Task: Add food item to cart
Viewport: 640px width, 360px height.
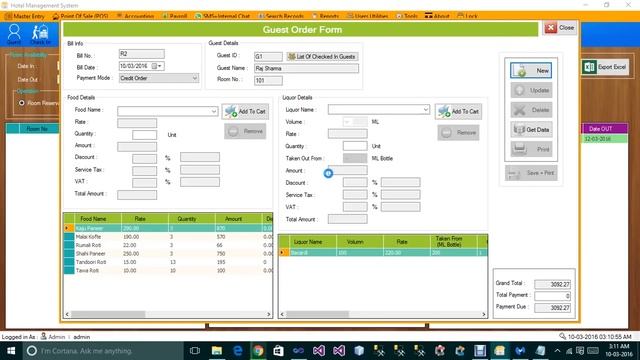Action: click(x=245, y=111)
